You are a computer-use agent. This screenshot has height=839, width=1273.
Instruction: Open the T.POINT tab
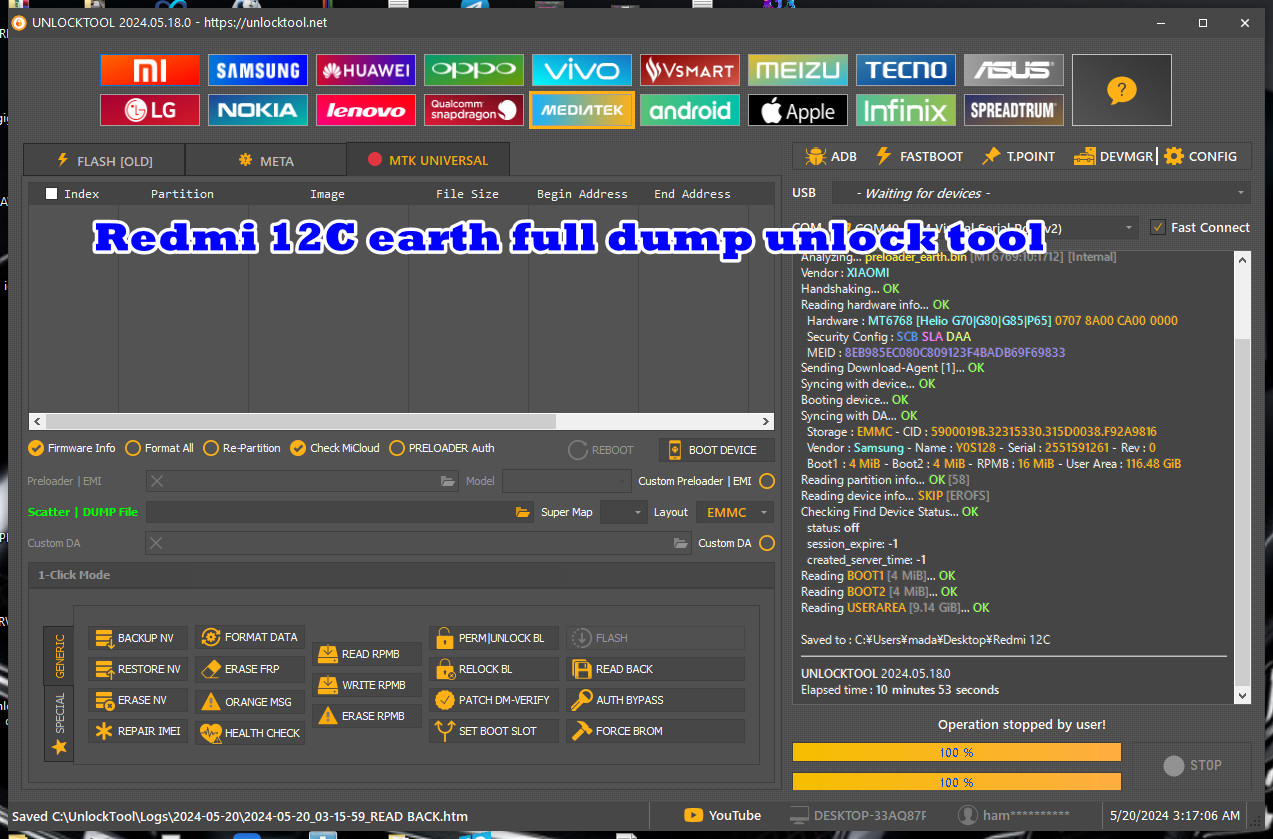(x=1018, y=156)
